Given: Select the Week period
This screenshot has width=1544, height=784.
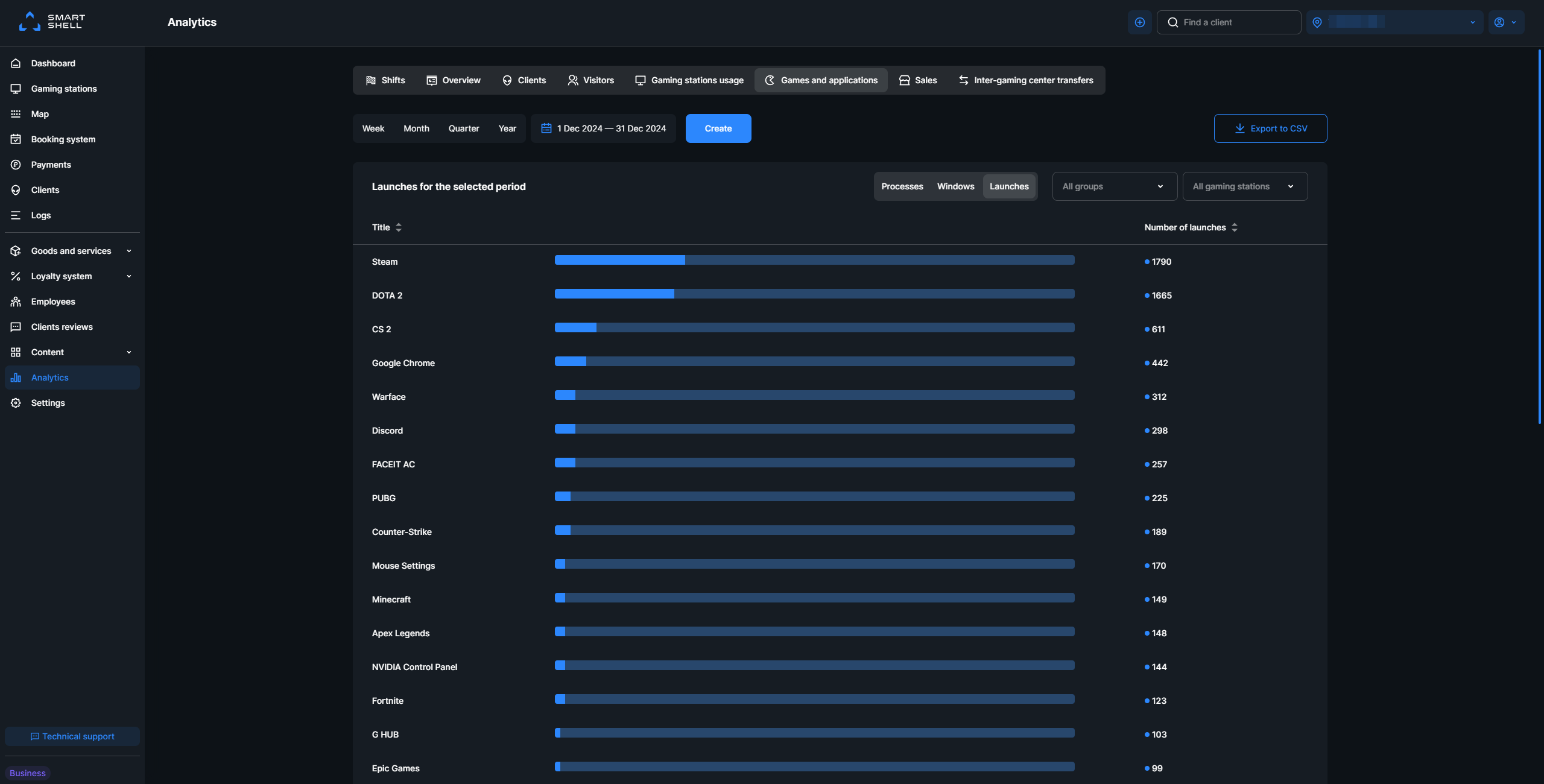Looking at the screenshot, I should [x=373, y=128].
